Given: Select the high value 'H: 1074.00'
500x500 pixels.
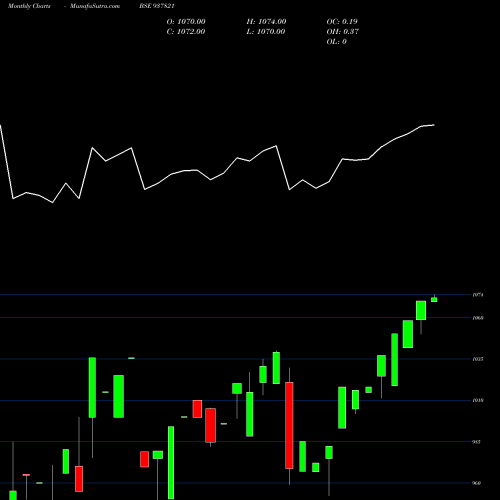Looking at the screenshot, I should pos(266,22).
